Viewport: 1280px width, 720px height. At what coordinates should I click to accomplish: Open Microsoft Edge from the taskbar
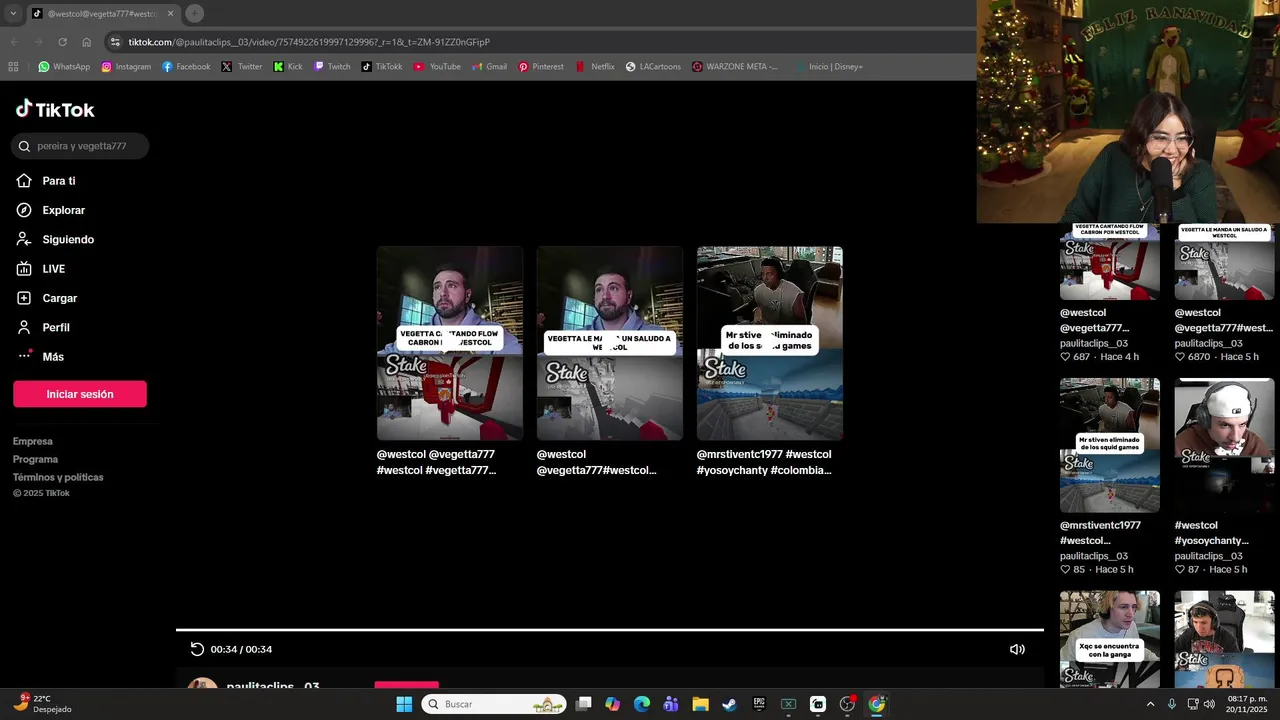coord(642,704)
